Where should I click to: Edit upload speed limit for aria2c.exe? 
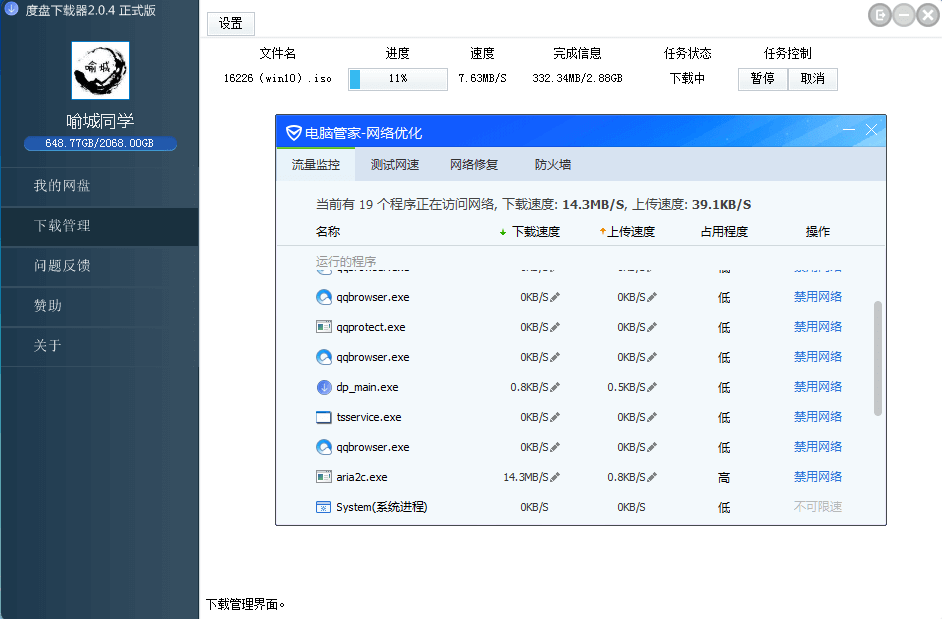pyautogui.click(x=652, y=477)
